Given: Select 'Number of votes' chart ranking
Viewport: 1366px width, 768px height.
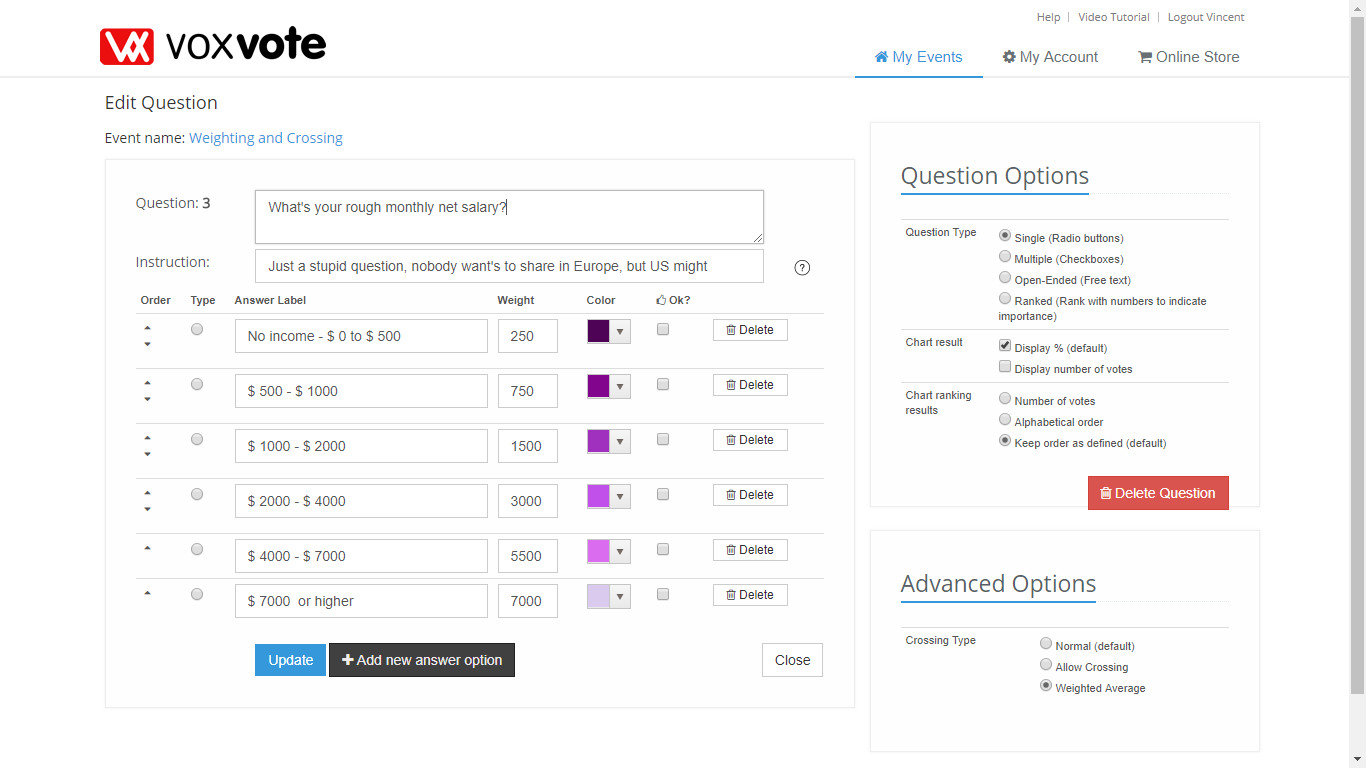Looking at the screenshot, I should click(x=1005, y=399).
